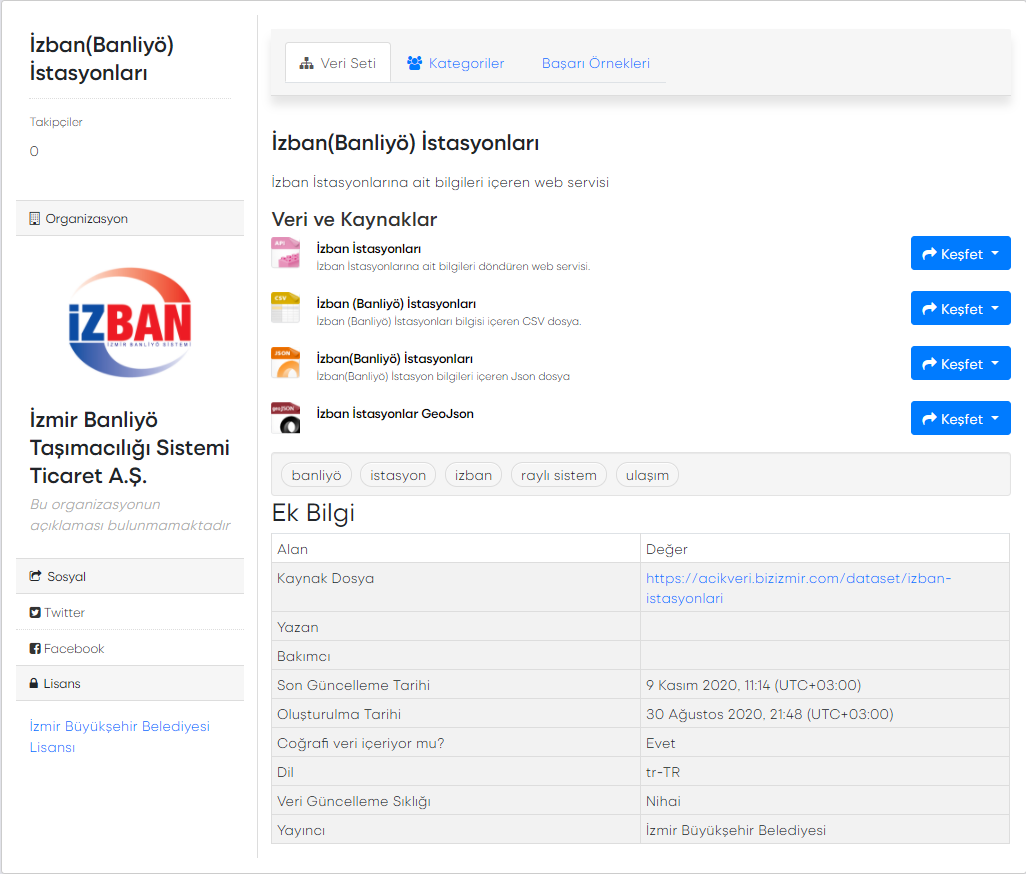
Task: Select the "raylı sistem" tag
Action: click(x=559, y=475)
